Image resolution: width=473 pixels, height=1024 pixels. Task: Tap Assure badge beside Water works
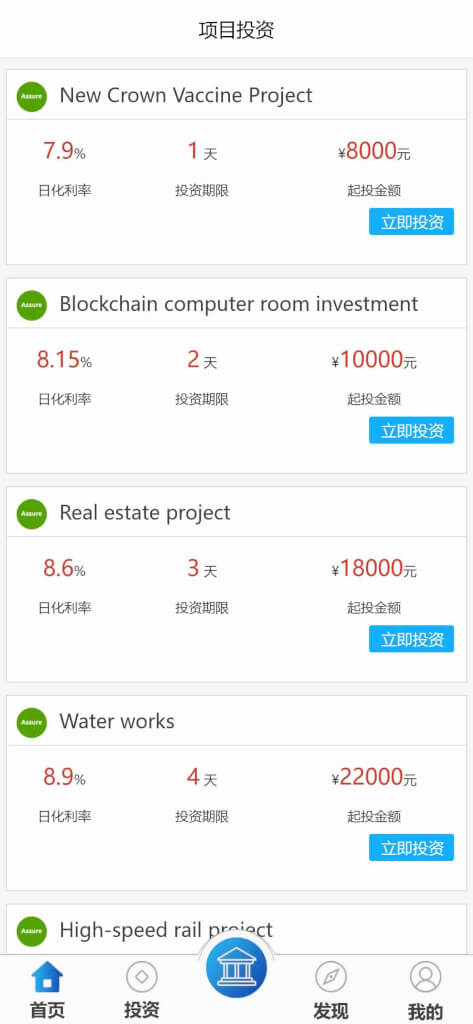pos(32,722)
